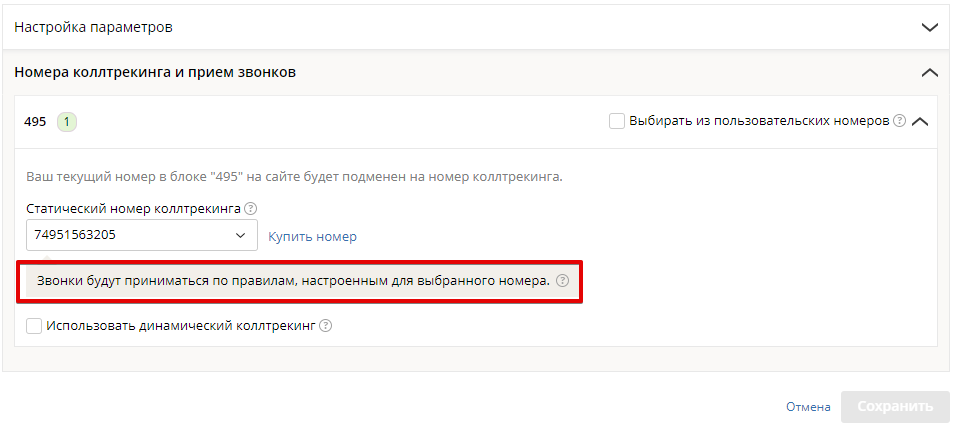Click the green "1" badge next to 495

pos(66,122)
